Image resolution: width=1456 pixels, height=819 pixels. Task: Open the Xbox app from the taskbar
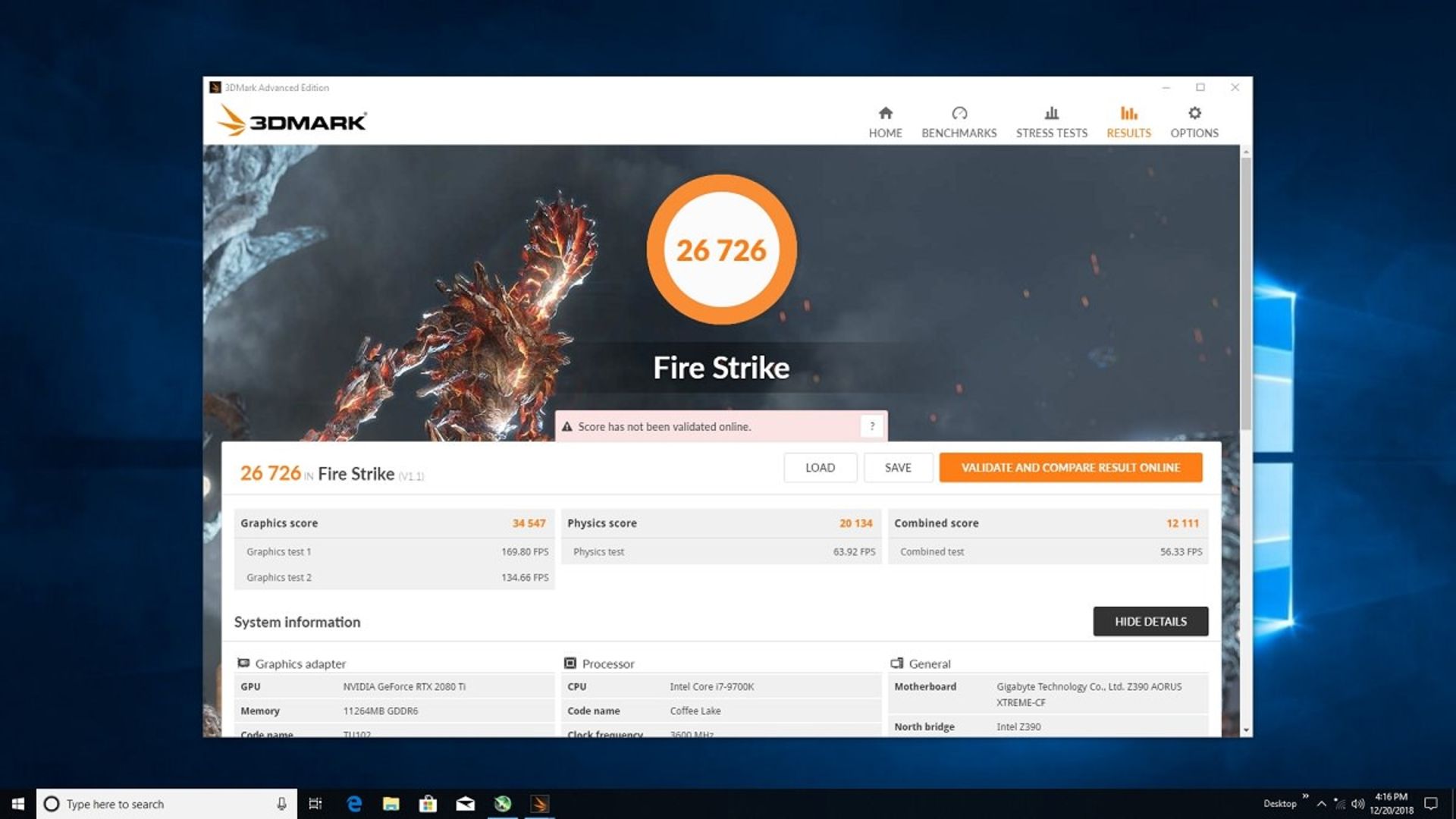coord(503,804)
